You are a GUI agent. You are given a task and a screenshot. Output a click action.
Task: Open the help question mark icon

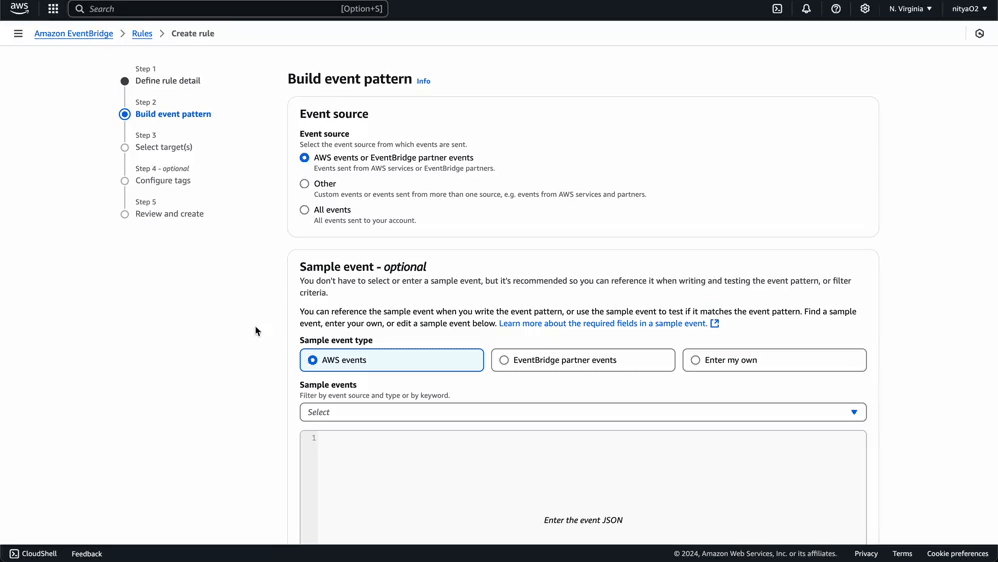pyautogui.click(x=836, y=9)
